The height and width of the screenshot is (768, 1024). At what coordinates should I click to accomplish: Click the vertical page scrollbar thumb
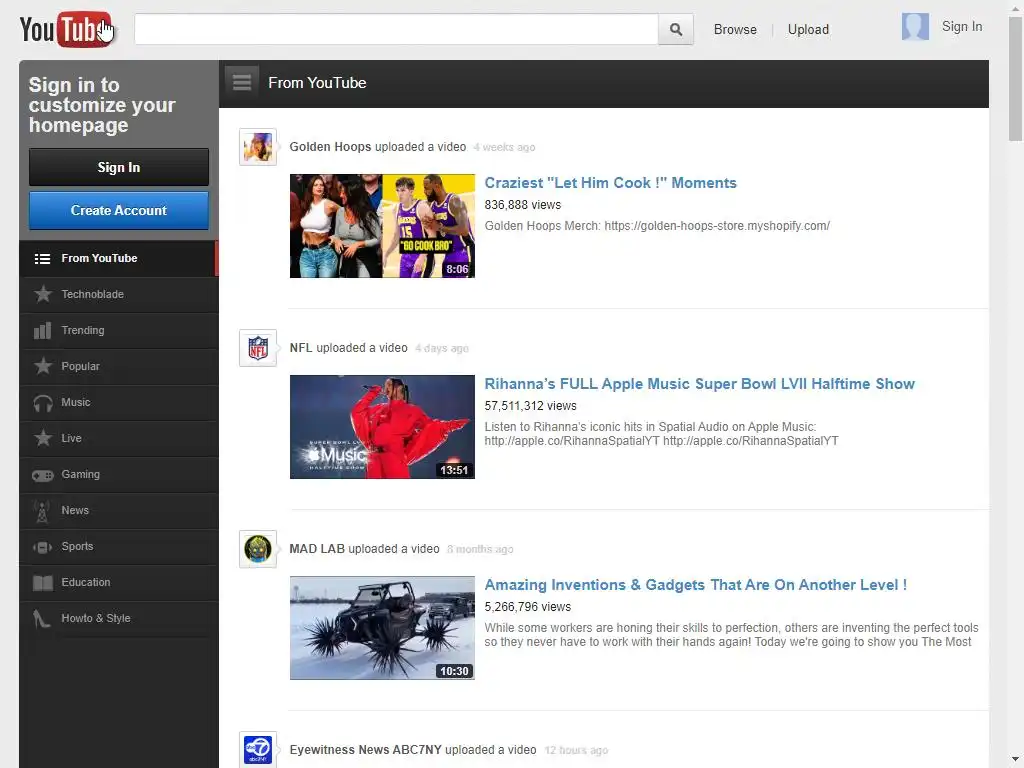[1015, 77]
